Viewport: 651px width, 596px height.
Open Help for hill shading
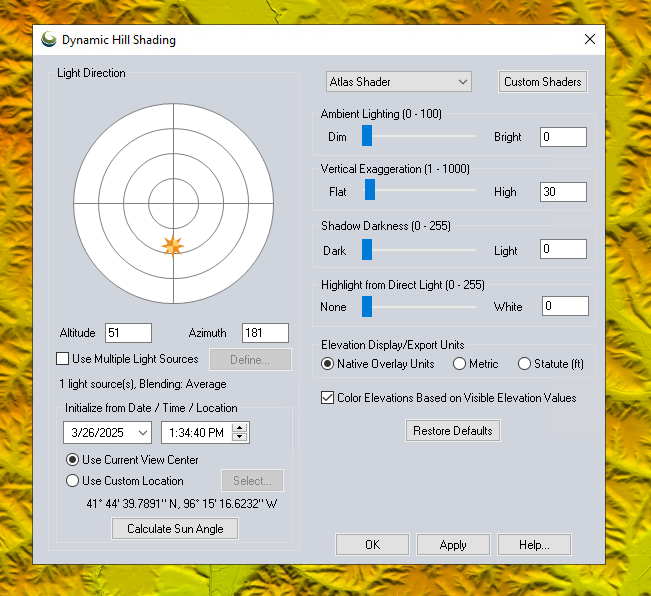534,545
